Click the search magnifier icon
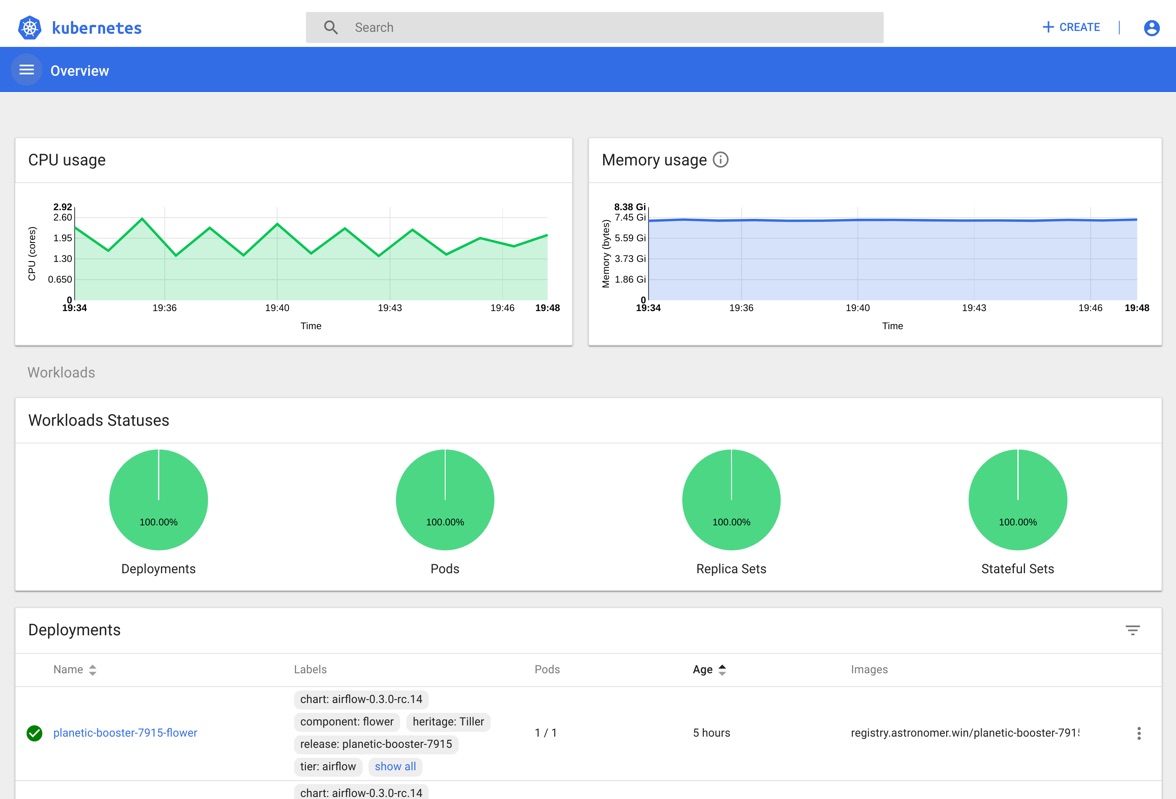The height and width of the screenshot is (799, 1176). (x=331, y=28)
